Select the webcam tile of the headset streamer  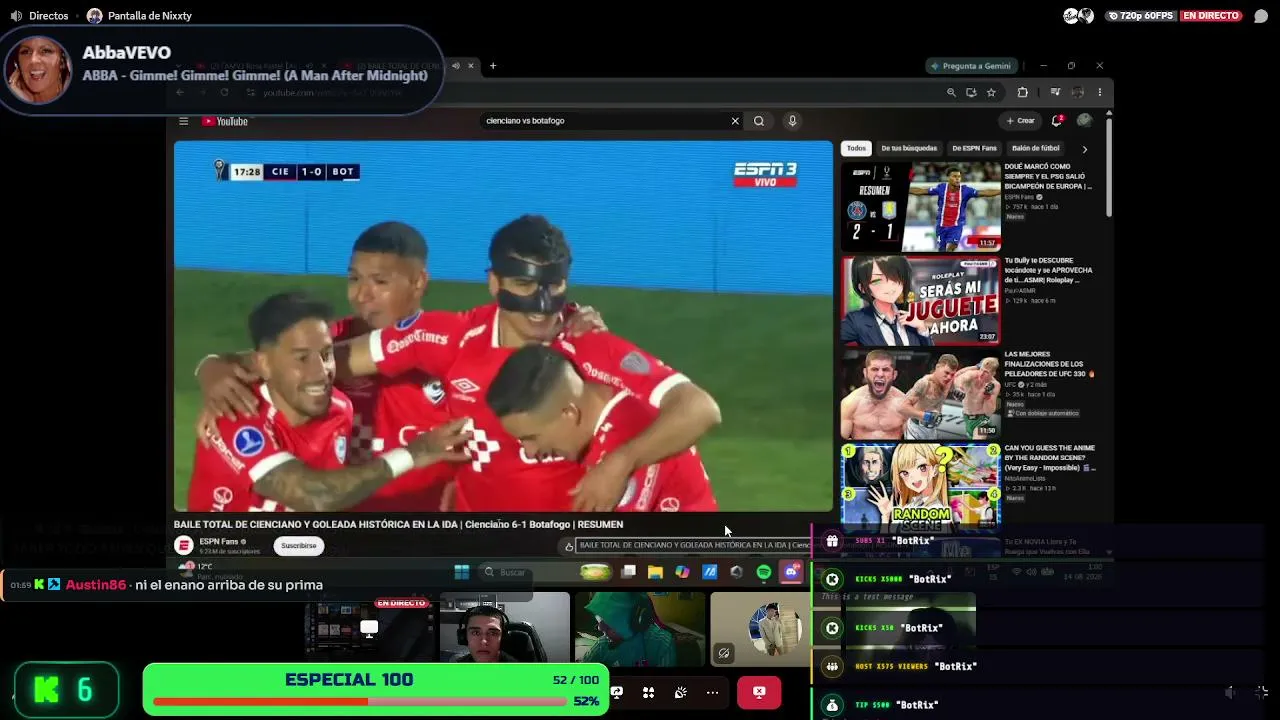click(x=505, y=628)
